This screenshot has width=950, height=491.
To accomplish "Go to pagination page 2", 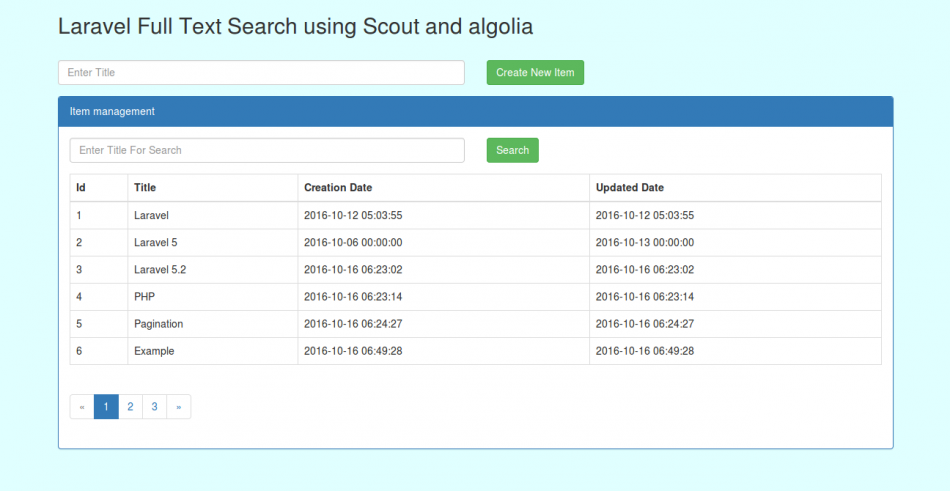I will 130,407.
